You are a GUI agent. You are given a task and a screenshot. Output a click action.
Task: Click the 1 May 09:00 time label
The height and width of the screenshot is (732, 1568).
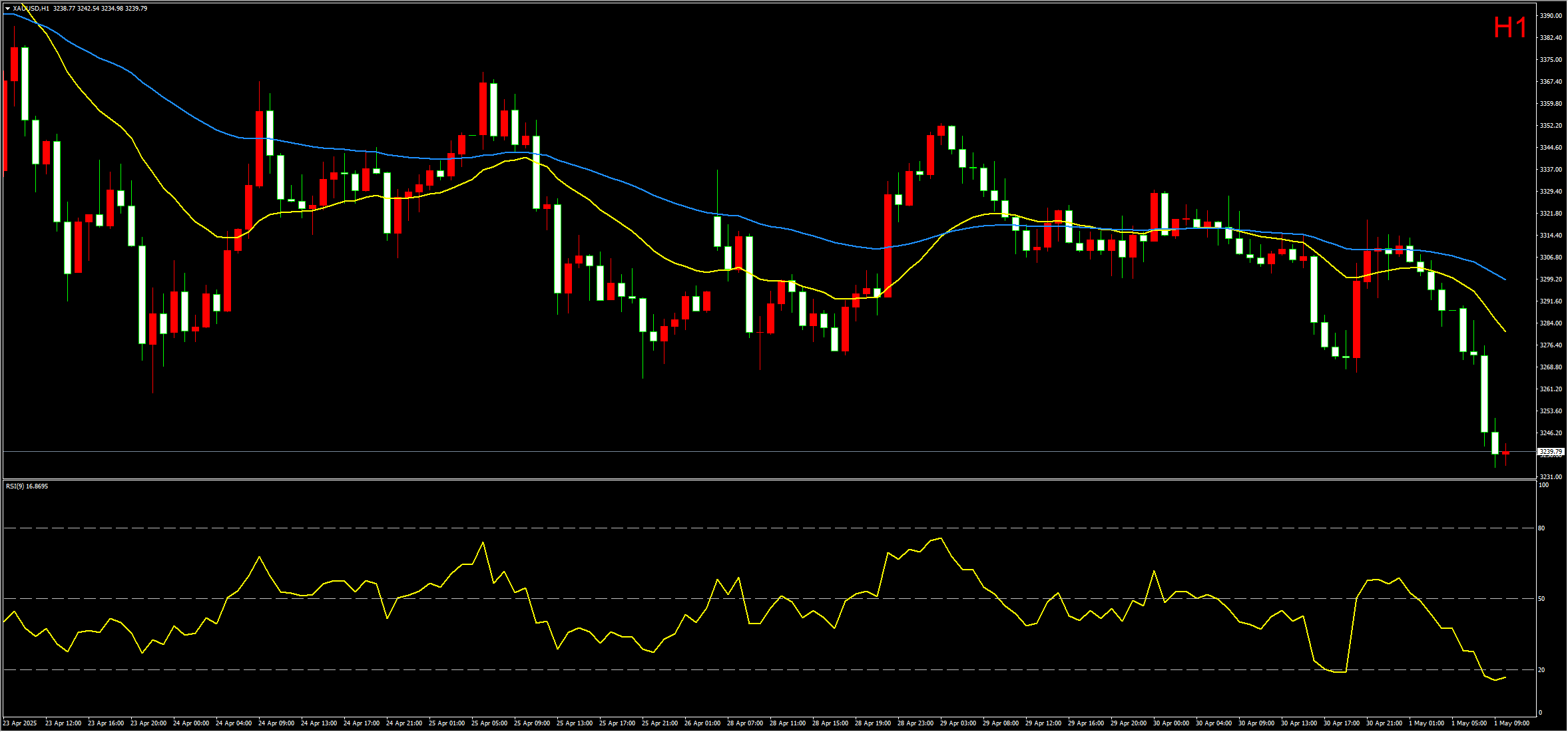click(x=1511, y=723)
